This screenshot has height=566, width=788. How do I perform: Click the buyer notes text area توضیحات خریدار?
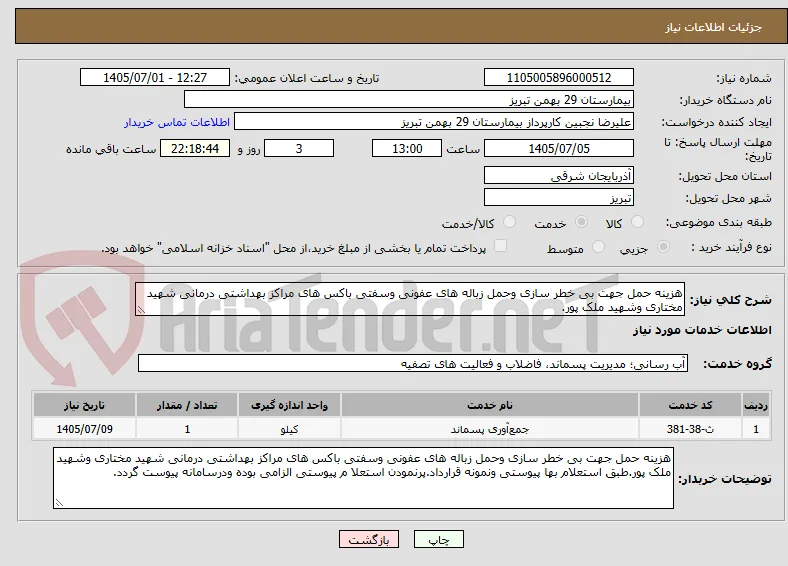pyautogui.click(x=363, y=478)
